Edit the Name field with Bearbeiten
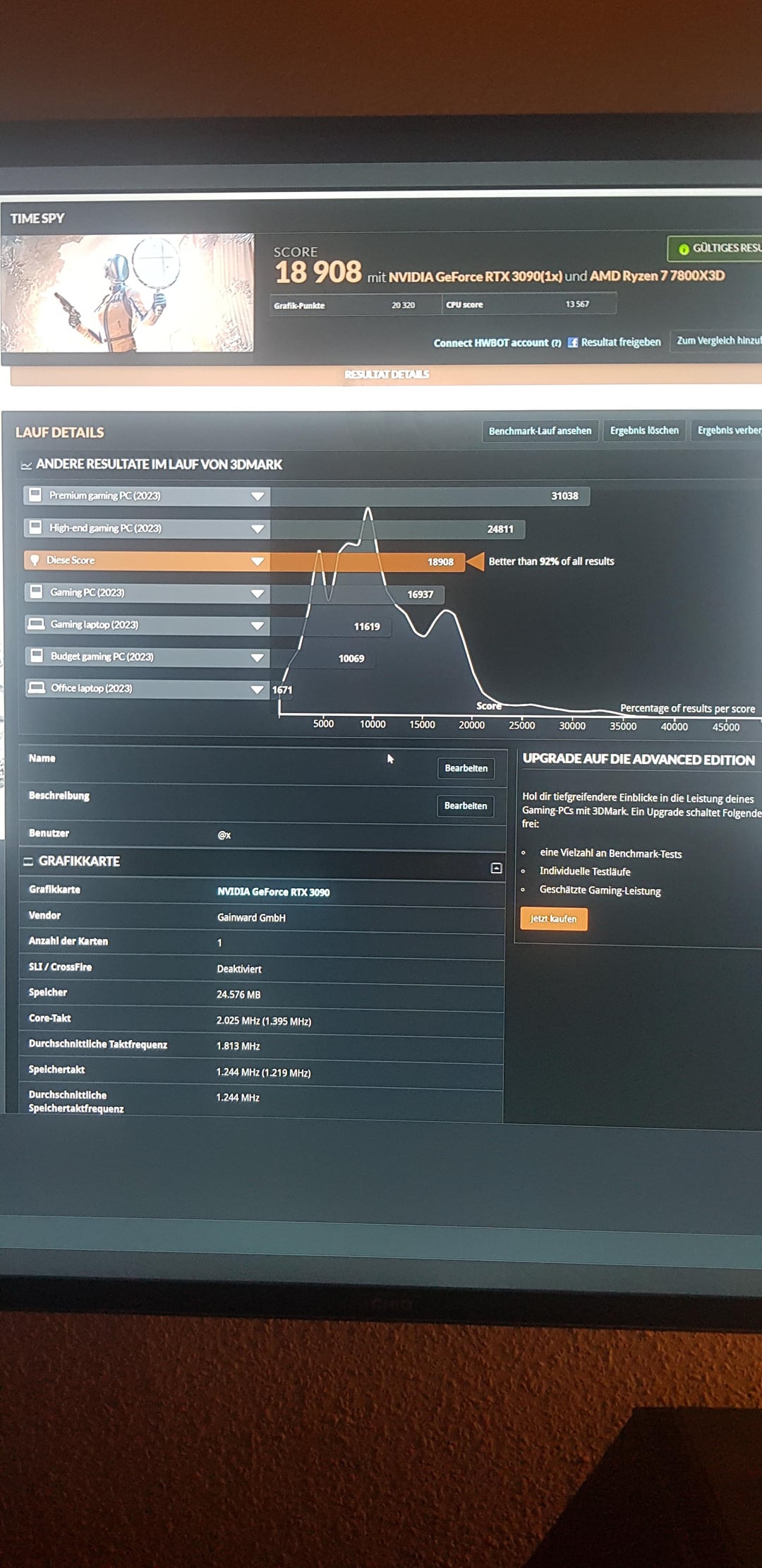This screenshot has width=762, height=1568. click(466, 768)
